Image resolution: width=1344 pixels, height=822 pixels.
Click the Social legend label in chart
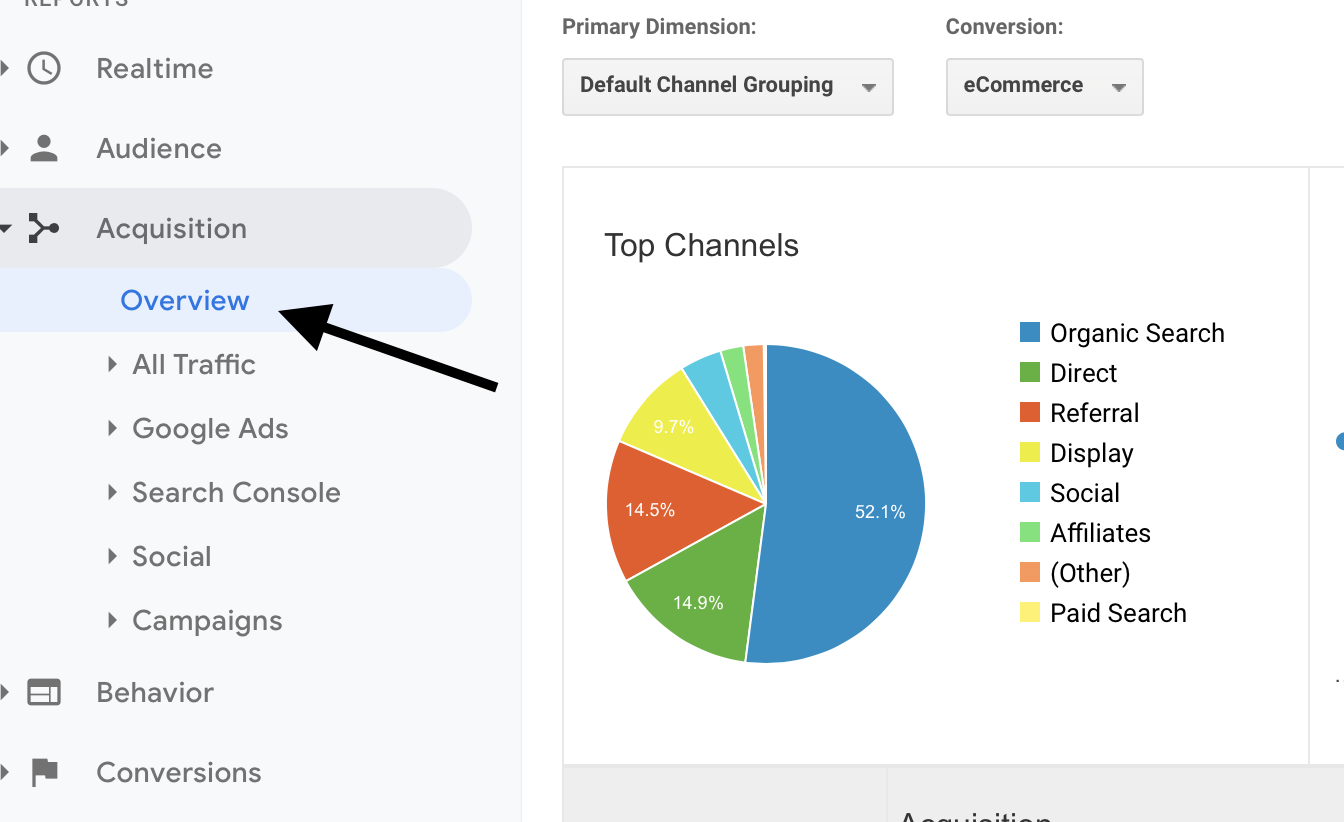point(1084,493)
